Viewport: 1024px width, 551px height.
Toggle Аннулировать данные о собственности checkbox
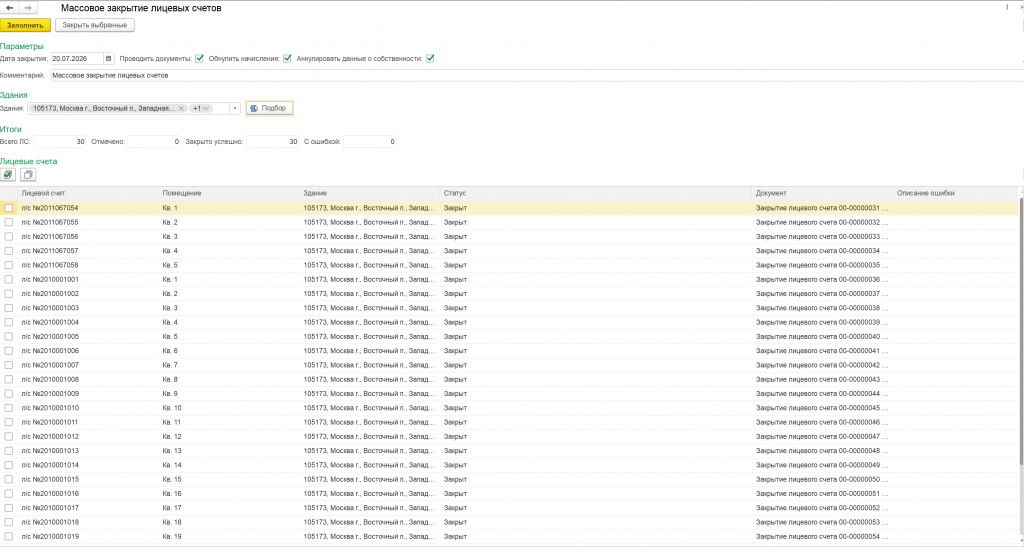click(430, 59)
